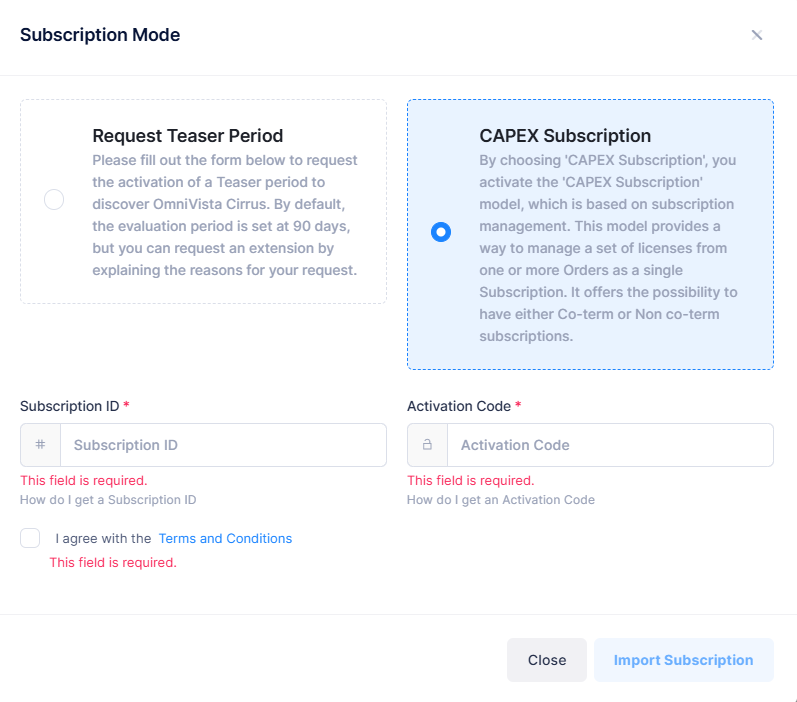797x702 pixels.
Task: Tick the Terms and Conditions agreement checkbox
Action: click(x=30, y=538)
